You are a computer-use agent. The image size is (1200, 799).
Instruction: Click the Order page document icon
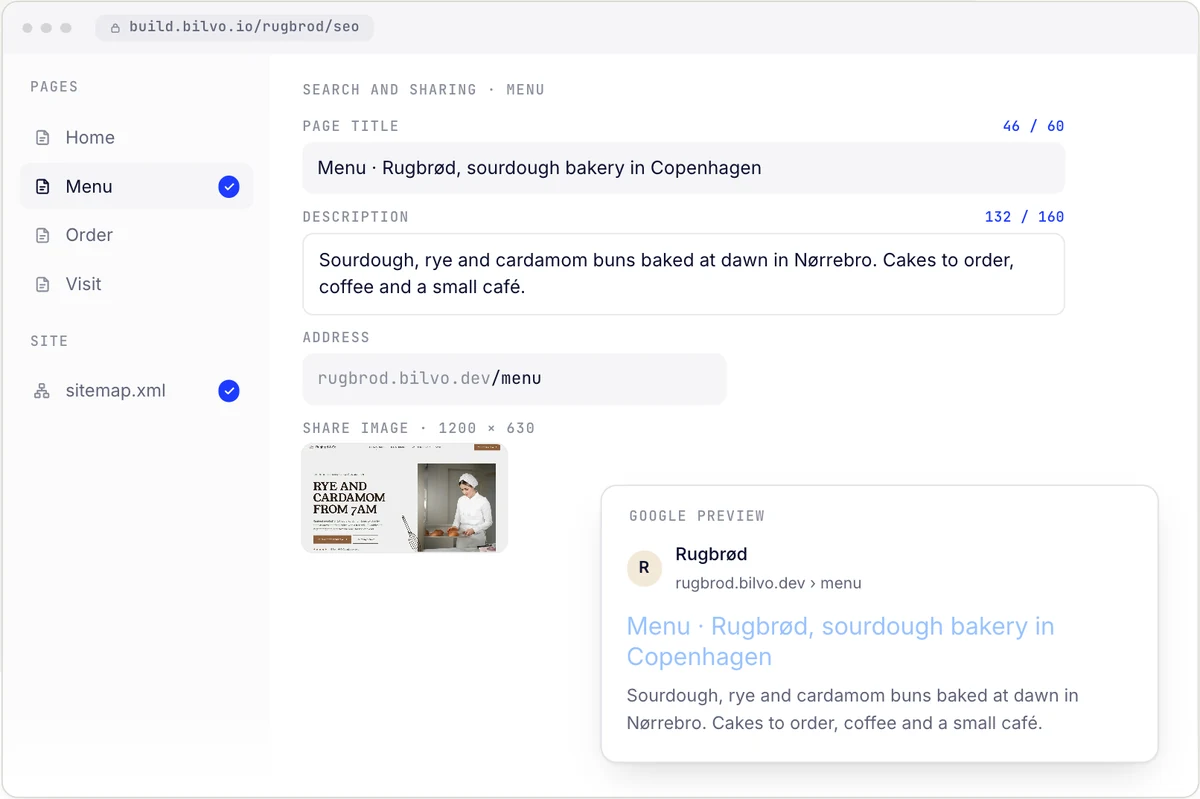(x=42, y=236)
